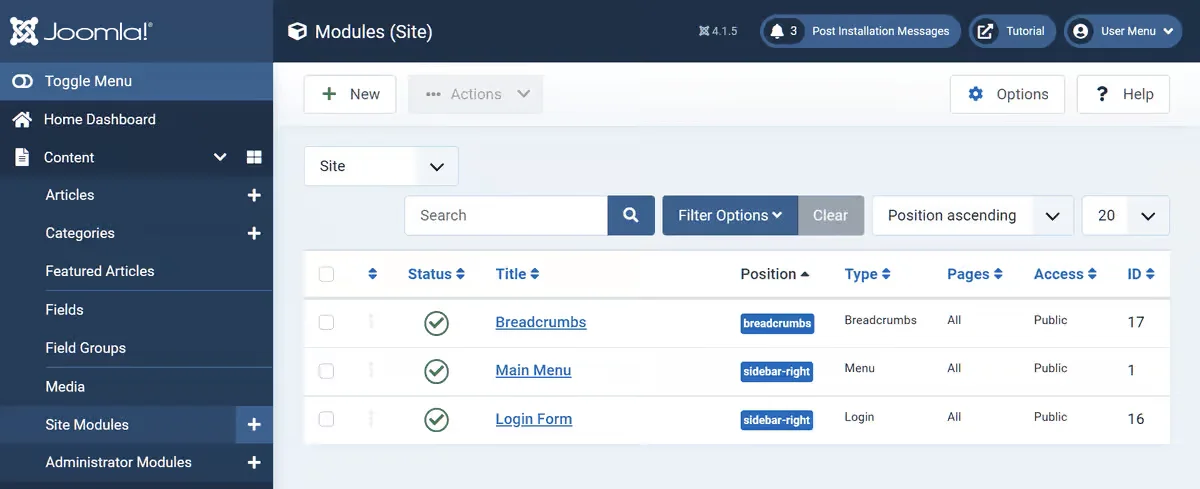Open Options with gear icon
Screen dimensions: 1200x489
coord(1007,94)
